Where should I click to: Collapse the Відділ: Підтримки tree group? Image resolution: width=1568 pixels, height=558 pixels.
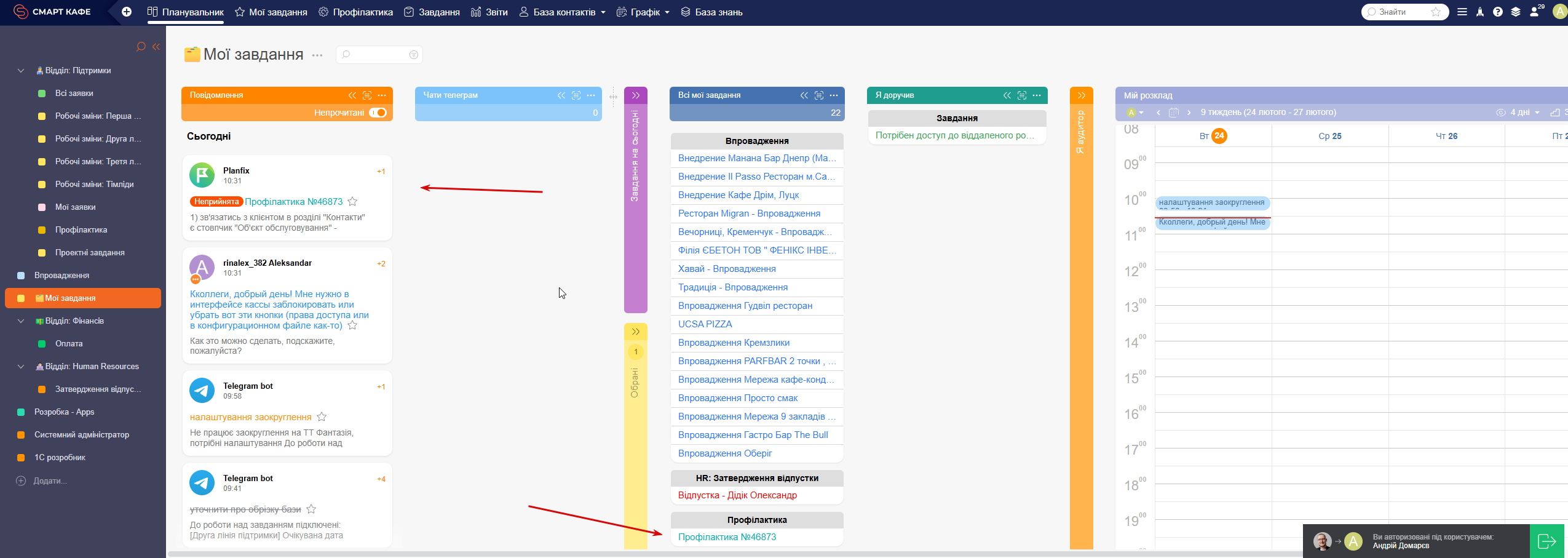21,71
